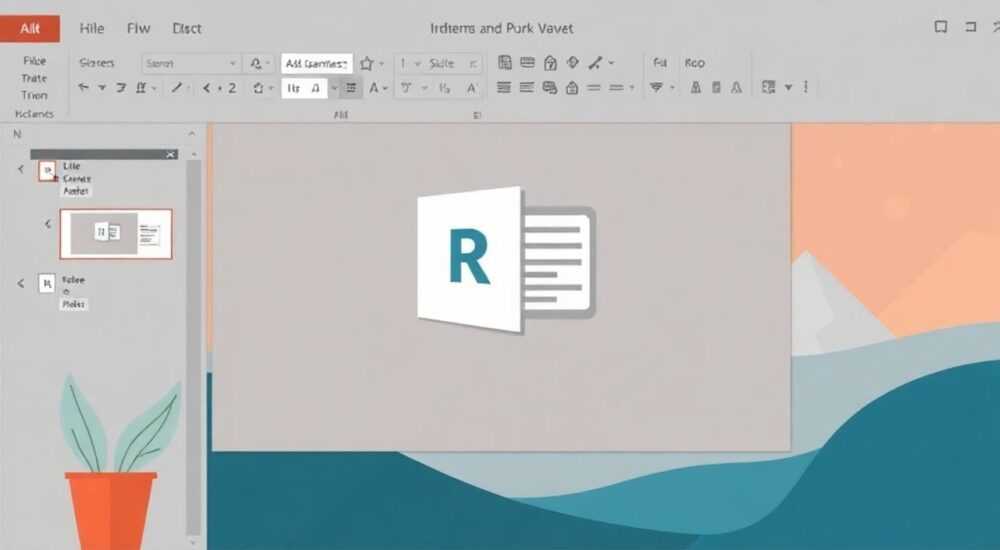1000x550 pixels.
Task: Click the curved undo arrow icon
Action: pyautogui.click(x=84, y=87)
